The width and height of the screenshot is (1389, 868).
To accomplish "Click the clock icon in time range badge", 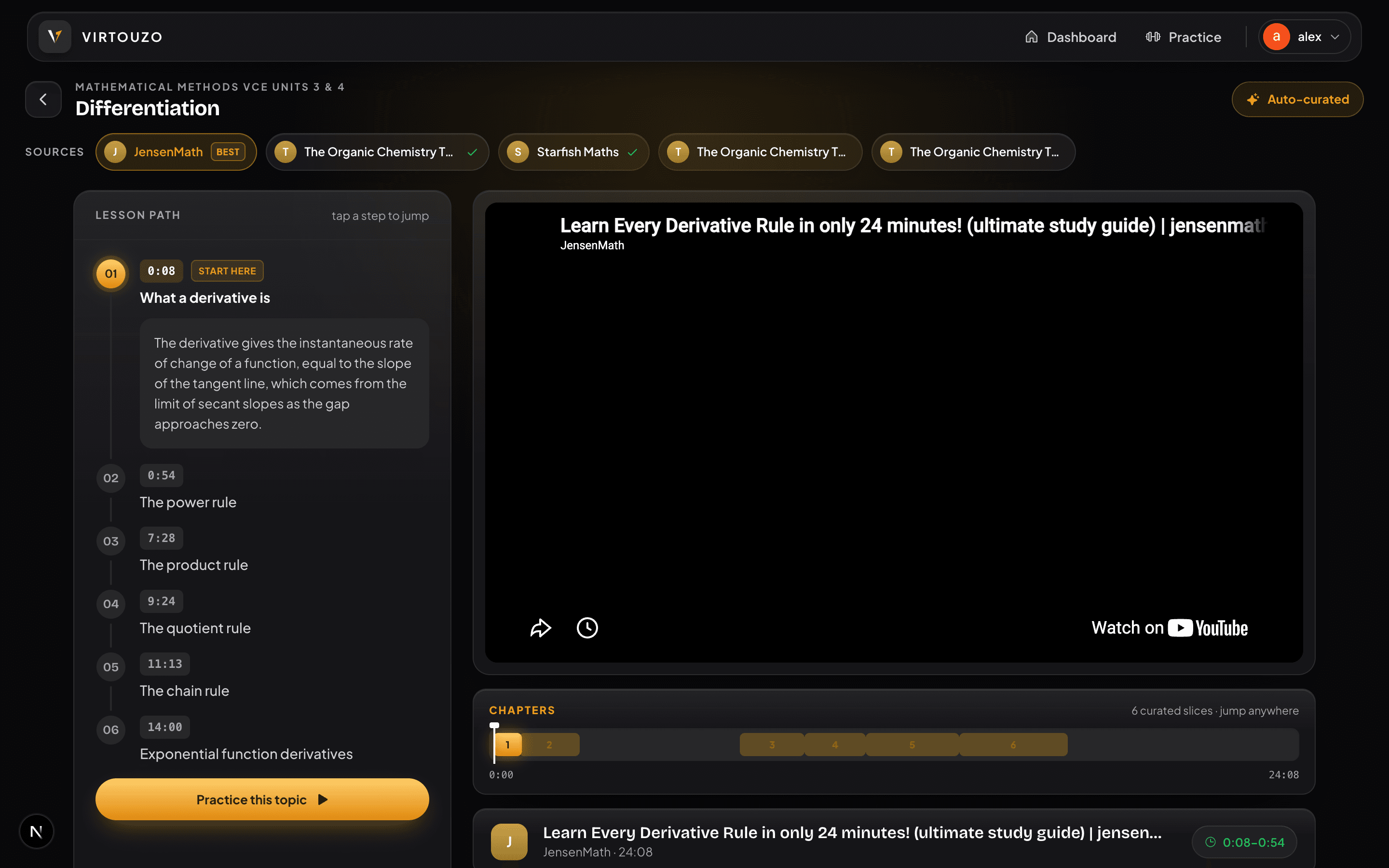I will click(1211, 842).
